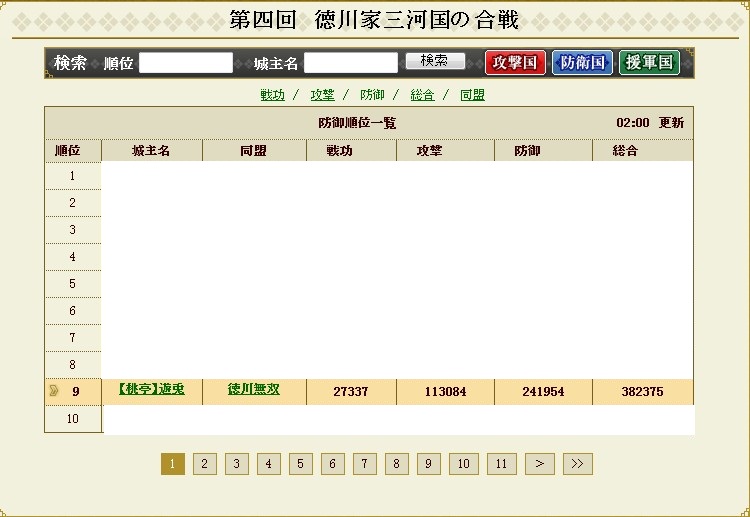750x517 pixels.
Task: Click the 同盟 column header
Action: (254, 151)
